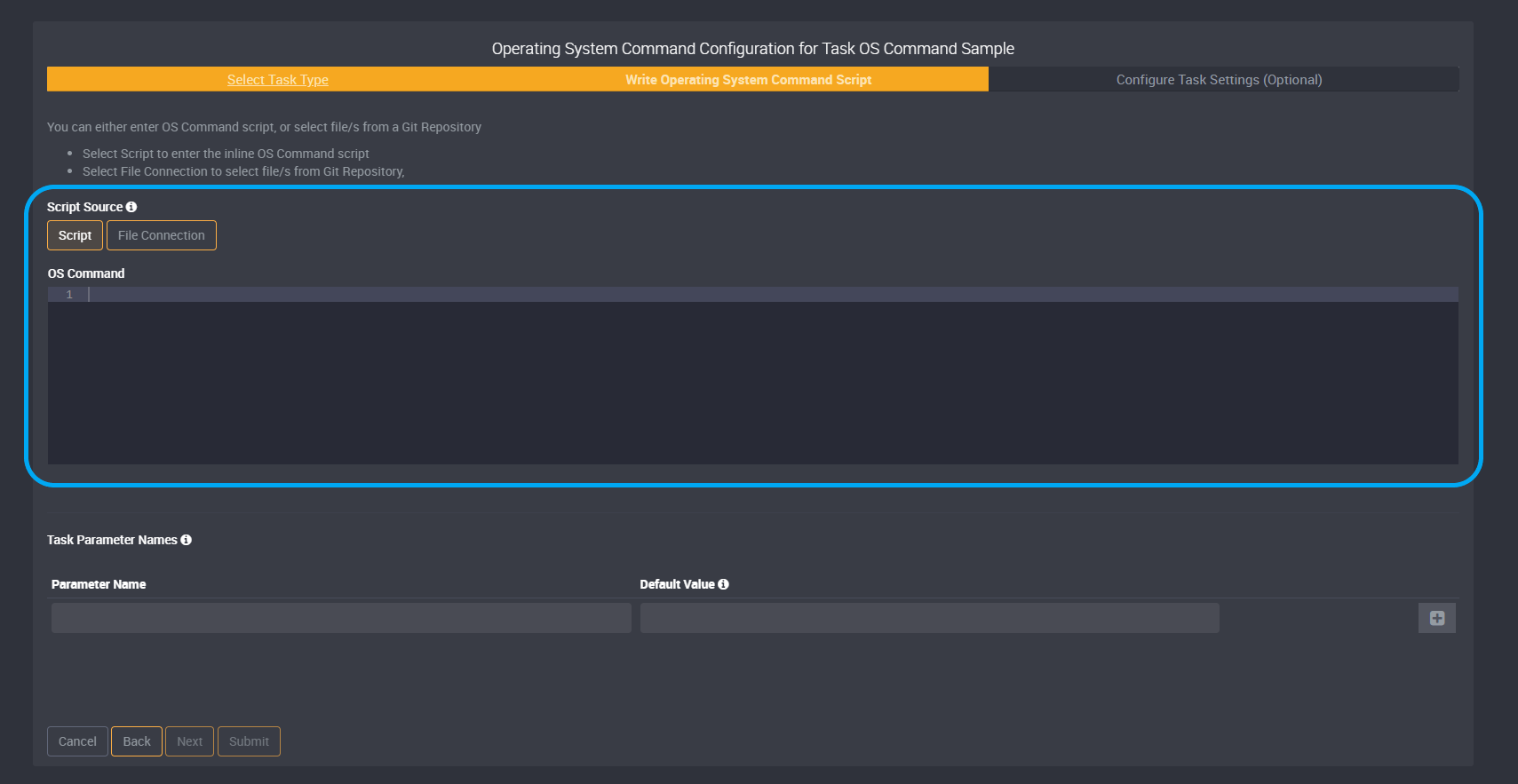Click line number 1 in the editor gutter
This screenshot has height=784, width=1518.
coord(69,295)
